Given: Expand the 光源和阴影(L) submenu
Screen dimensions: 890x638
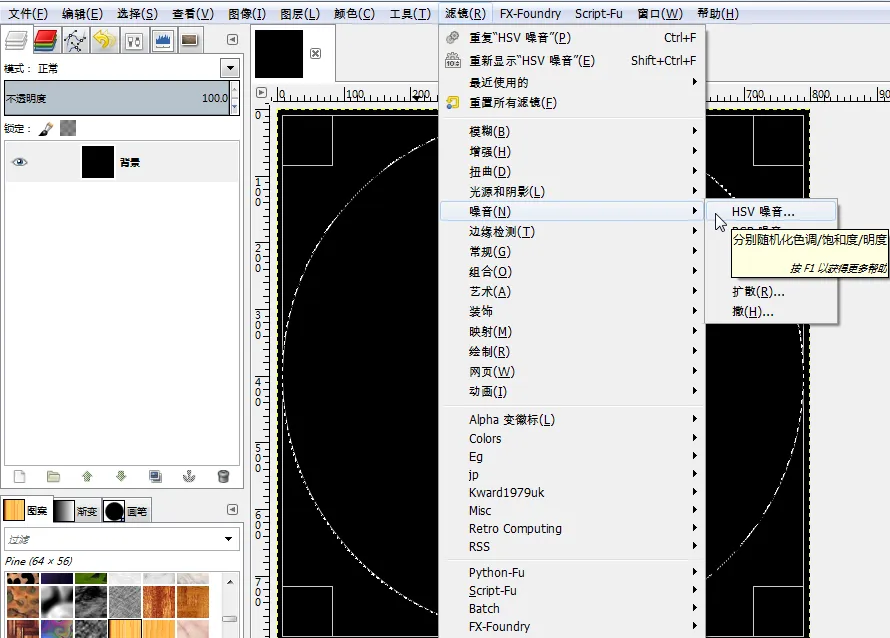Looking at the screenshot, I should (572, 191).
